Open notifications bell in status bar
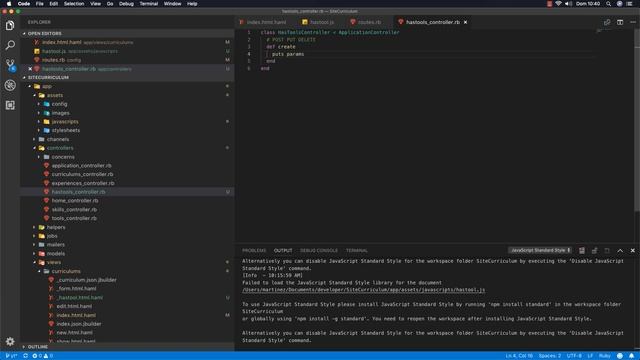 click(x=631, y=356)
